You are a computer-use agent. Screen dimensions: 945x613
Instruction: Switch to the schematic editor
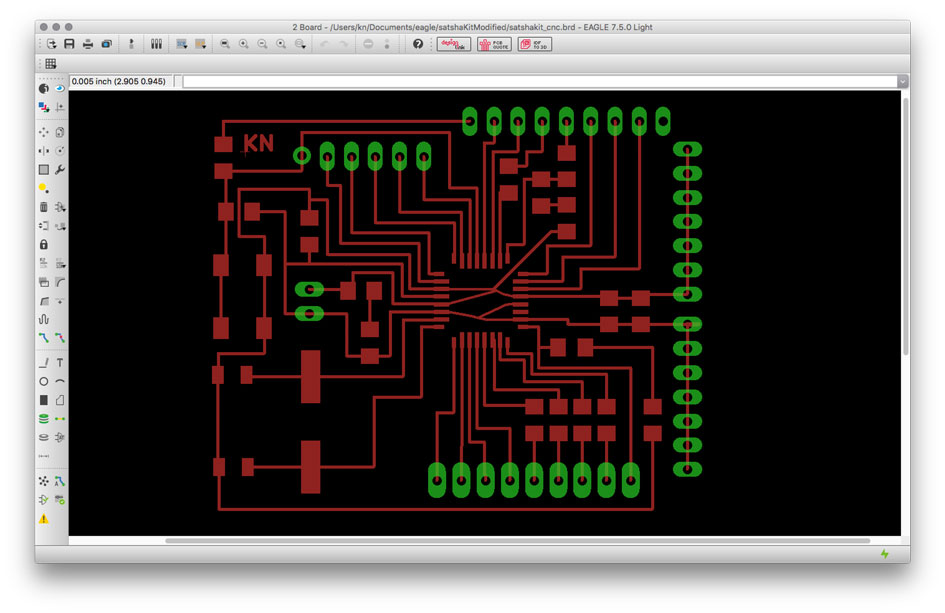(131, 44)
